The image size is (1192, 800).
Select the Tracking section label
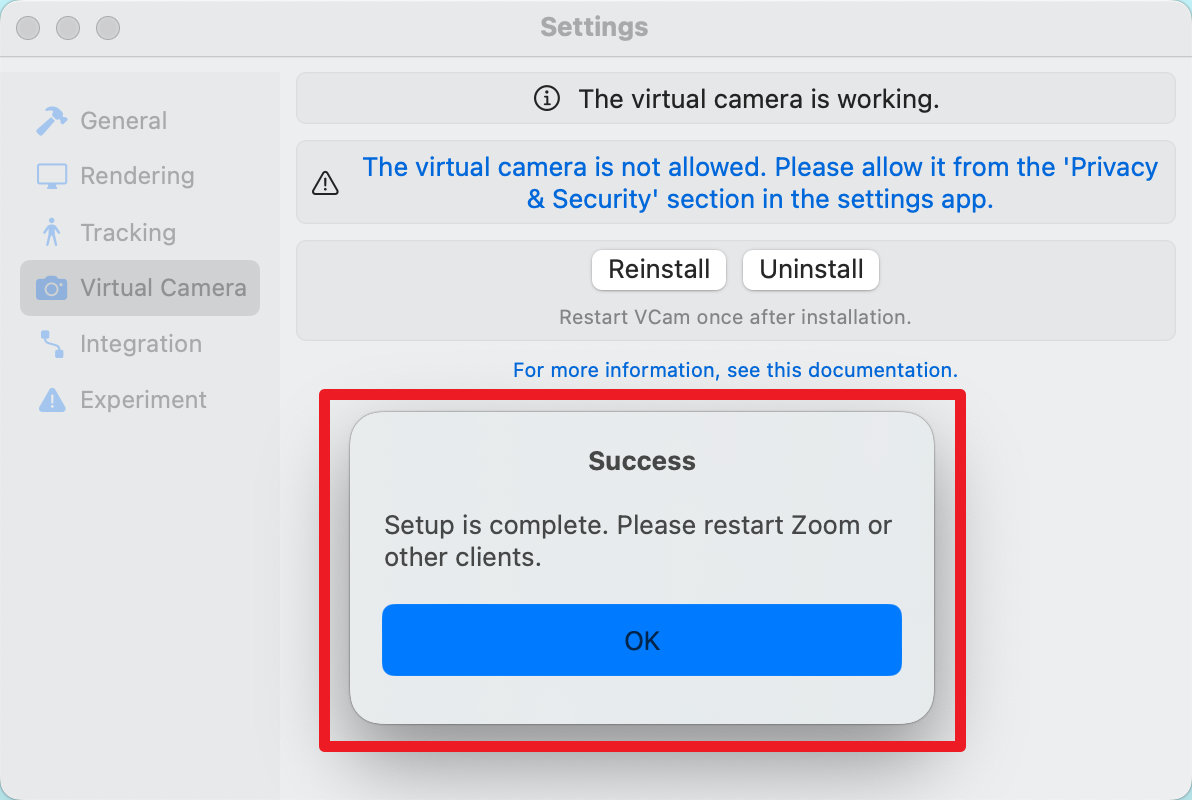coord(128,233)
